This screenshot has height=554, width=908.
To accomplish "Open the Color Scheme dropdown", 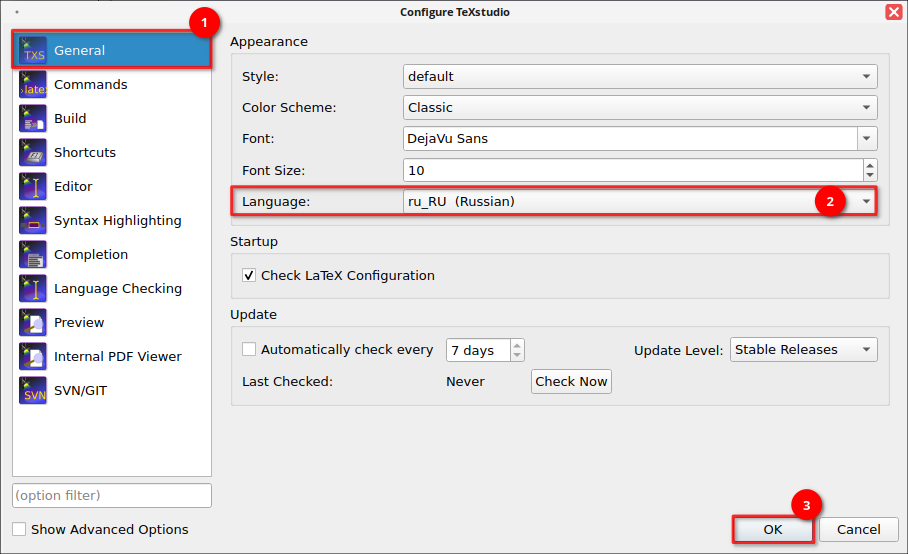I will (x=640, y=108).
